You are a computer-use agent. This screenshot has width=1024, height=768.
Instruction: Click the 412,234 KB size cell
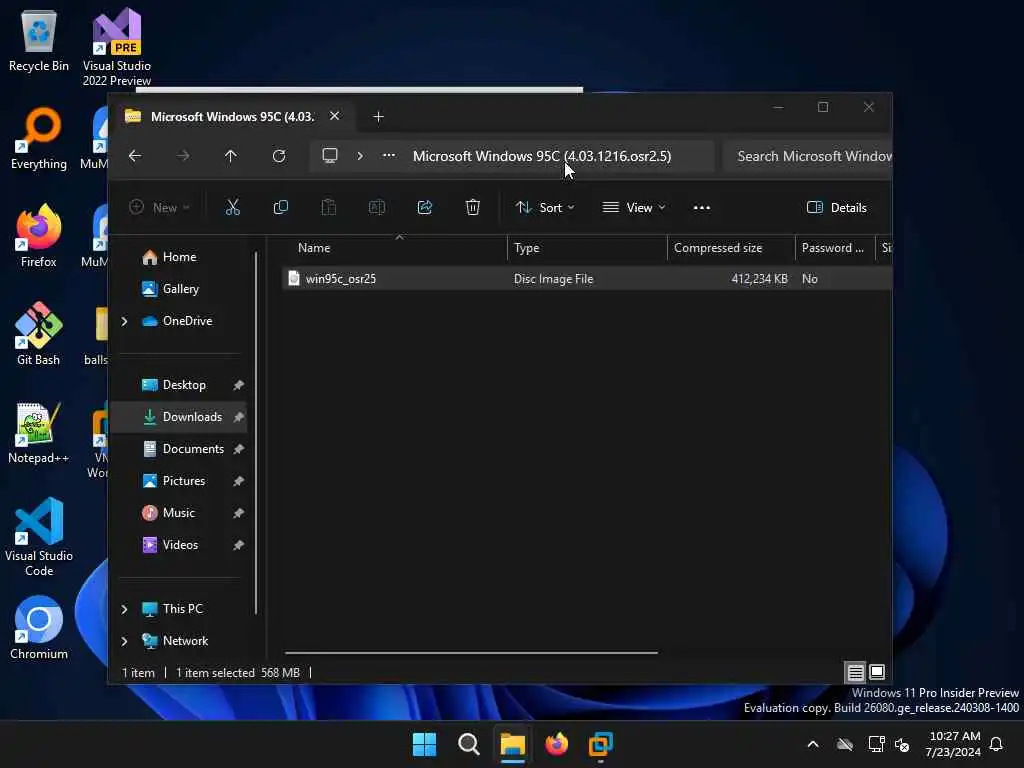click(x=759, y=279)
